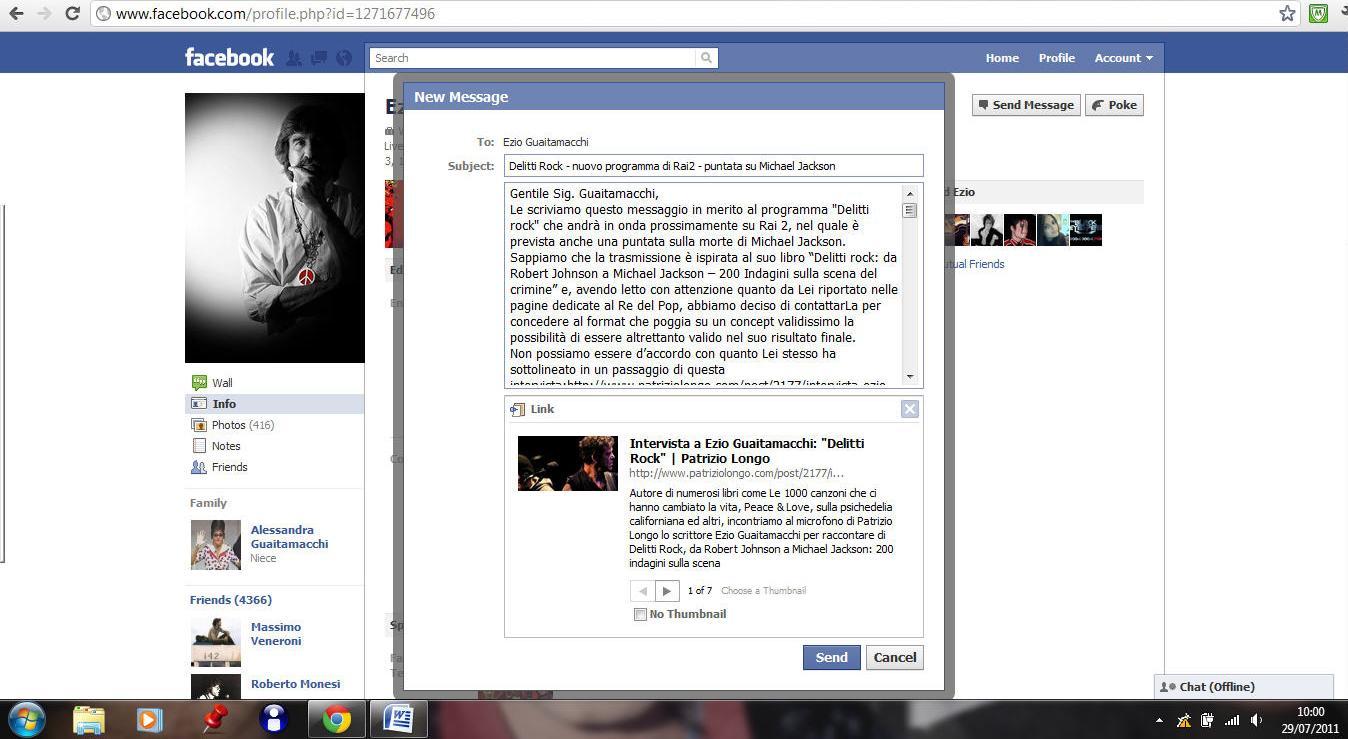Open the blue person icon taskbar app
1348x739 pixels.
click(x=274, y=719)
